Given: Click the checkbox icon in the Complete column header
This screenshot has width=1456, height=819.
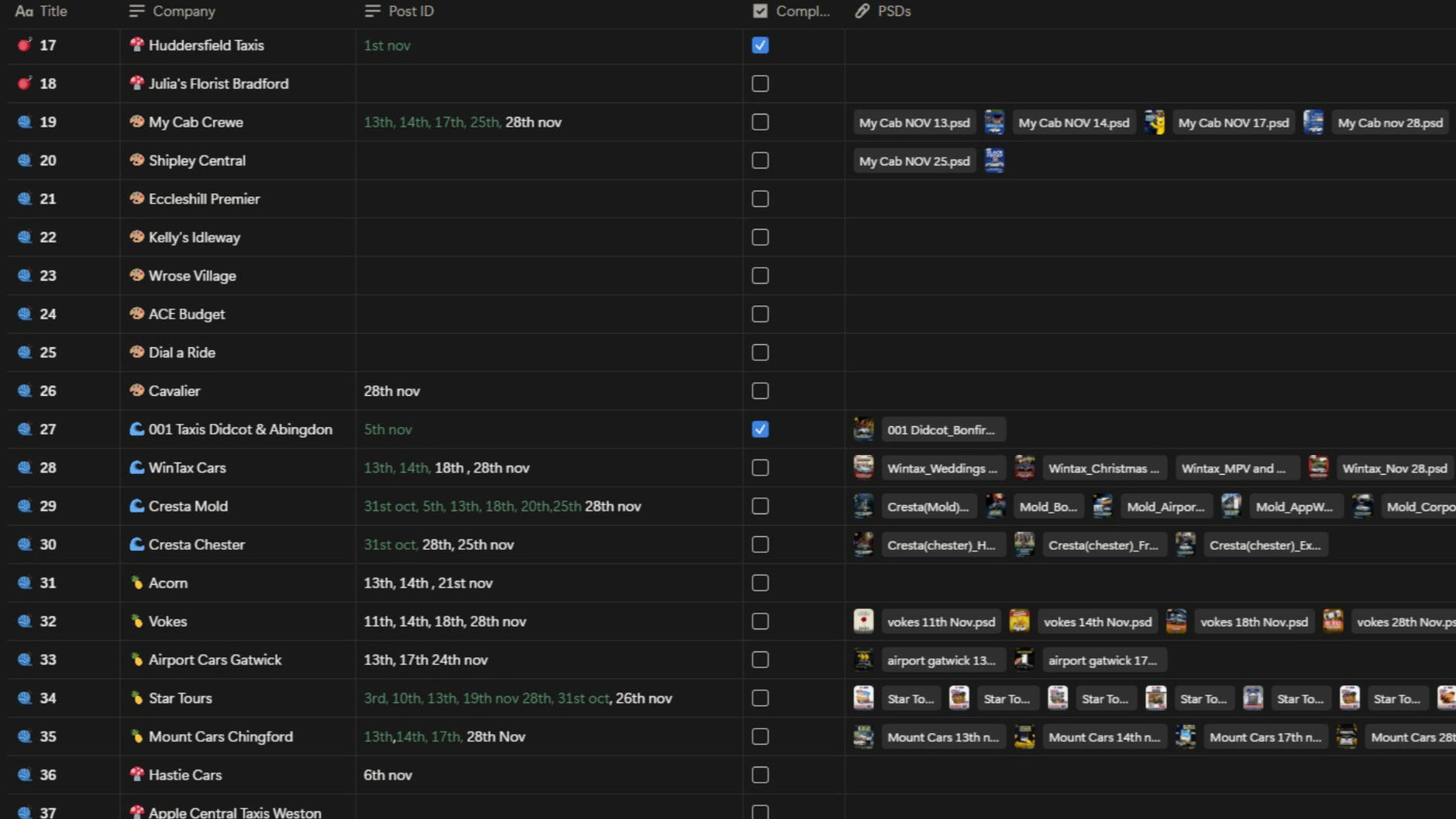Looking at the screenshot, I should coord(759,11).
